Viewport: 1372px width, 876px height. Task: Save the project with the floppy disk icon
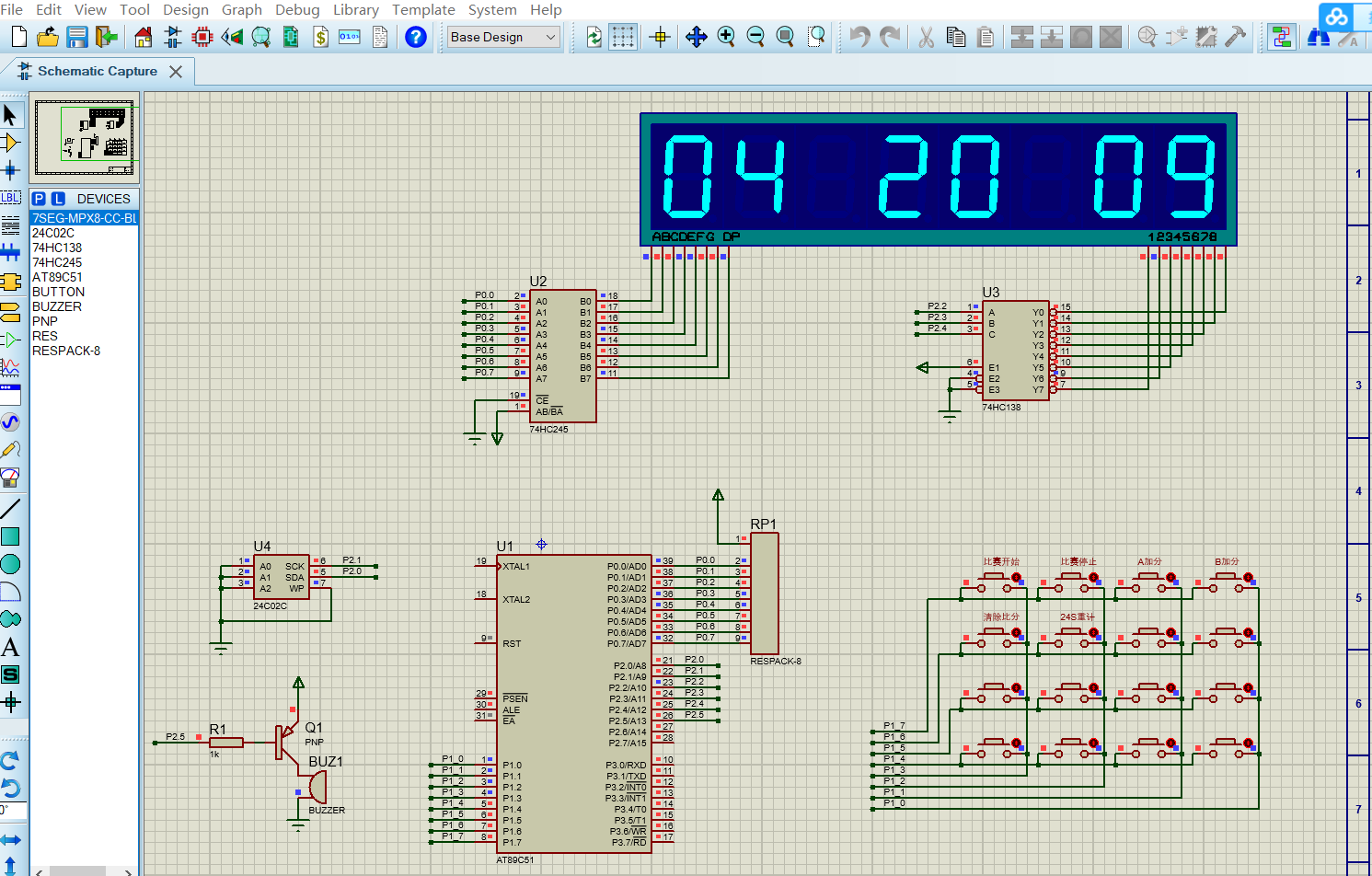pos(77,37)
